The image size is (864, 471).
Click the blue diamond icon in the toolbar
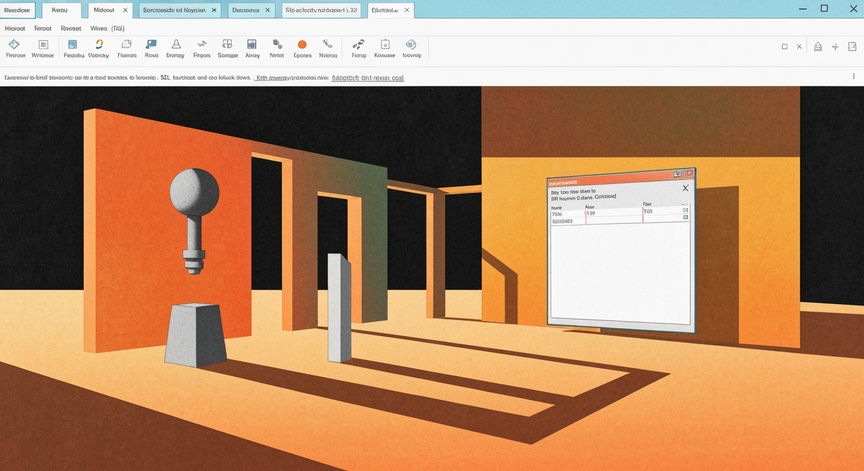(14, 45)
